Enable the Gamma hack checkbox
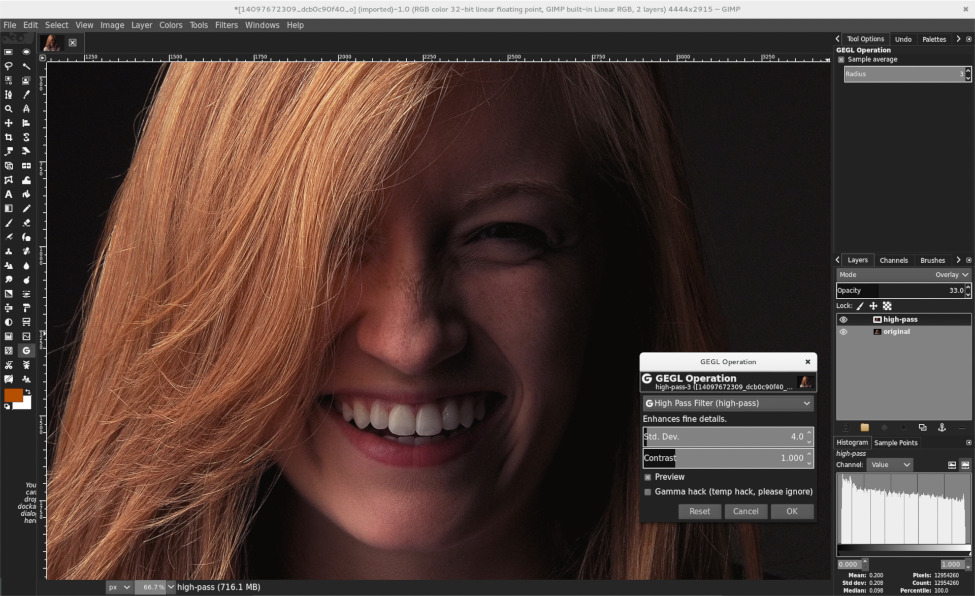Image resolution: width=975 pixels, height=596 pixels. (647, 491)
